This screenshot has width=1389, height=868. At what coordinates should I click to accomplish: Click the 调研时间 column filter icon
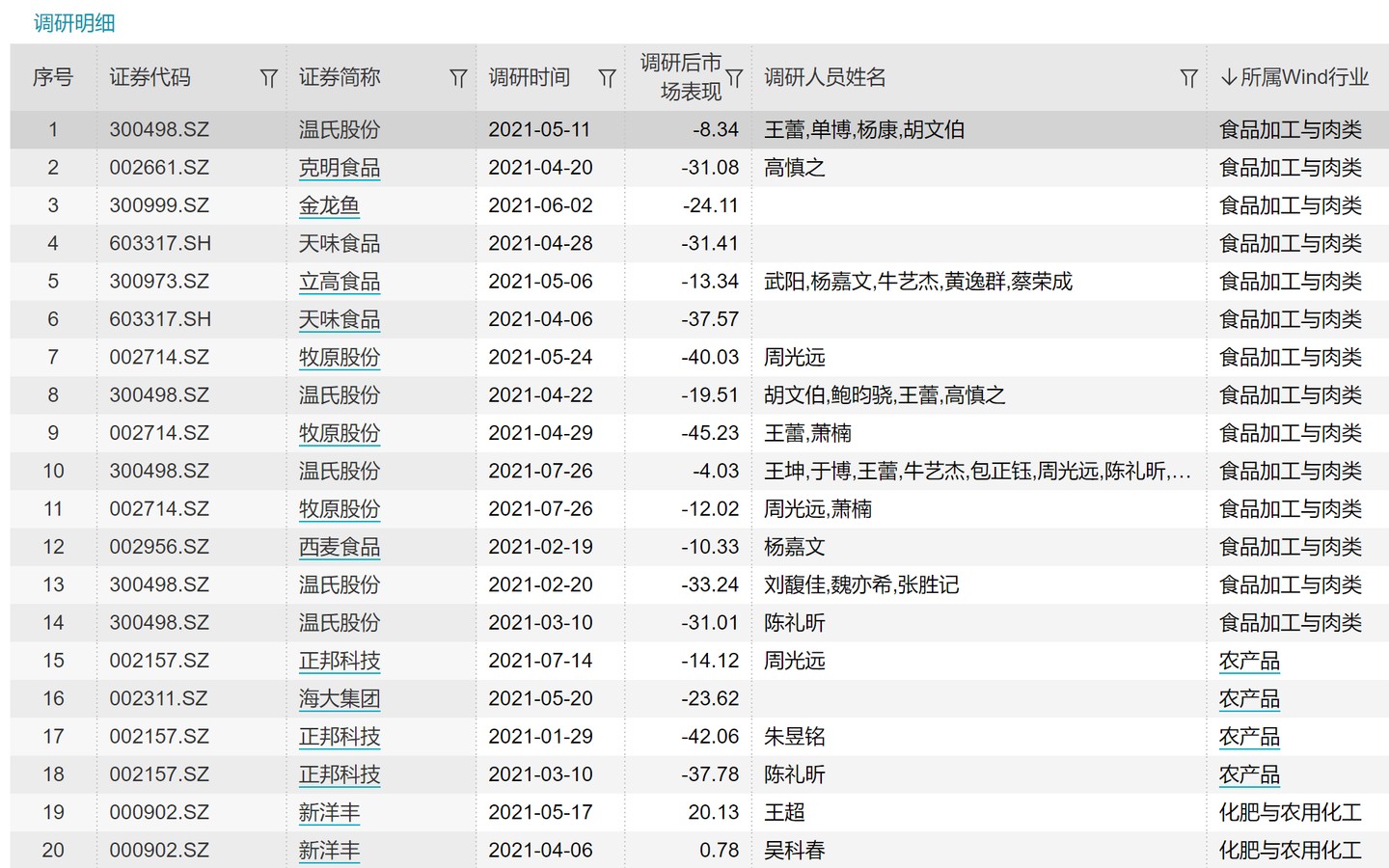point(607,78)
